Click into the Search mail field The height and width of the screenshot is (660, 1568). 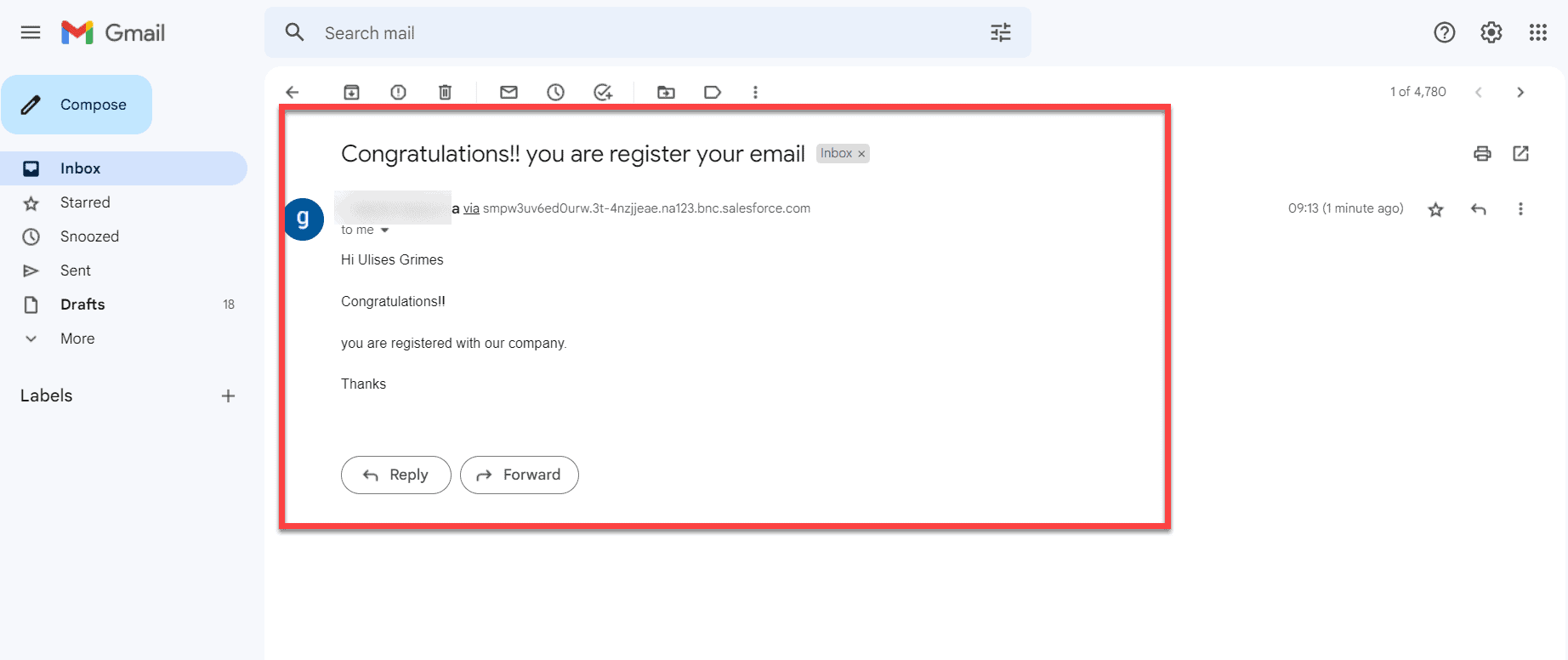(646, 32)
